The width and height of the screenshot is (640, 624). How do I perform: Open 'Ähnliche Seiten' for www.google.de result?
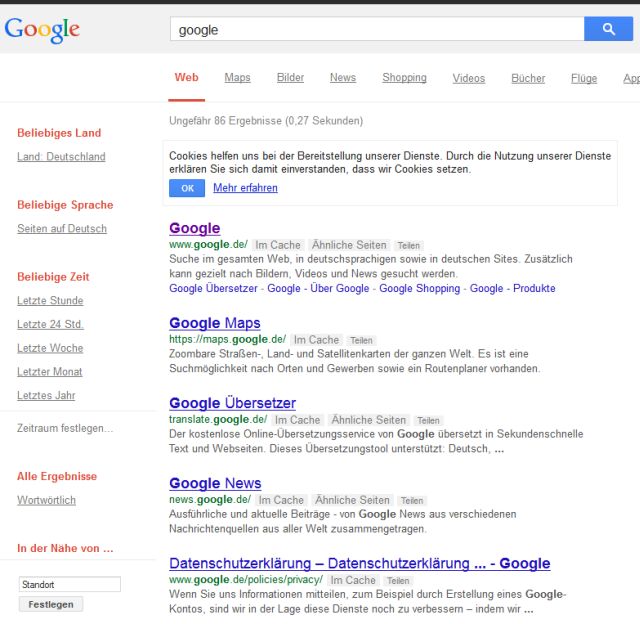tap(349, 245)
